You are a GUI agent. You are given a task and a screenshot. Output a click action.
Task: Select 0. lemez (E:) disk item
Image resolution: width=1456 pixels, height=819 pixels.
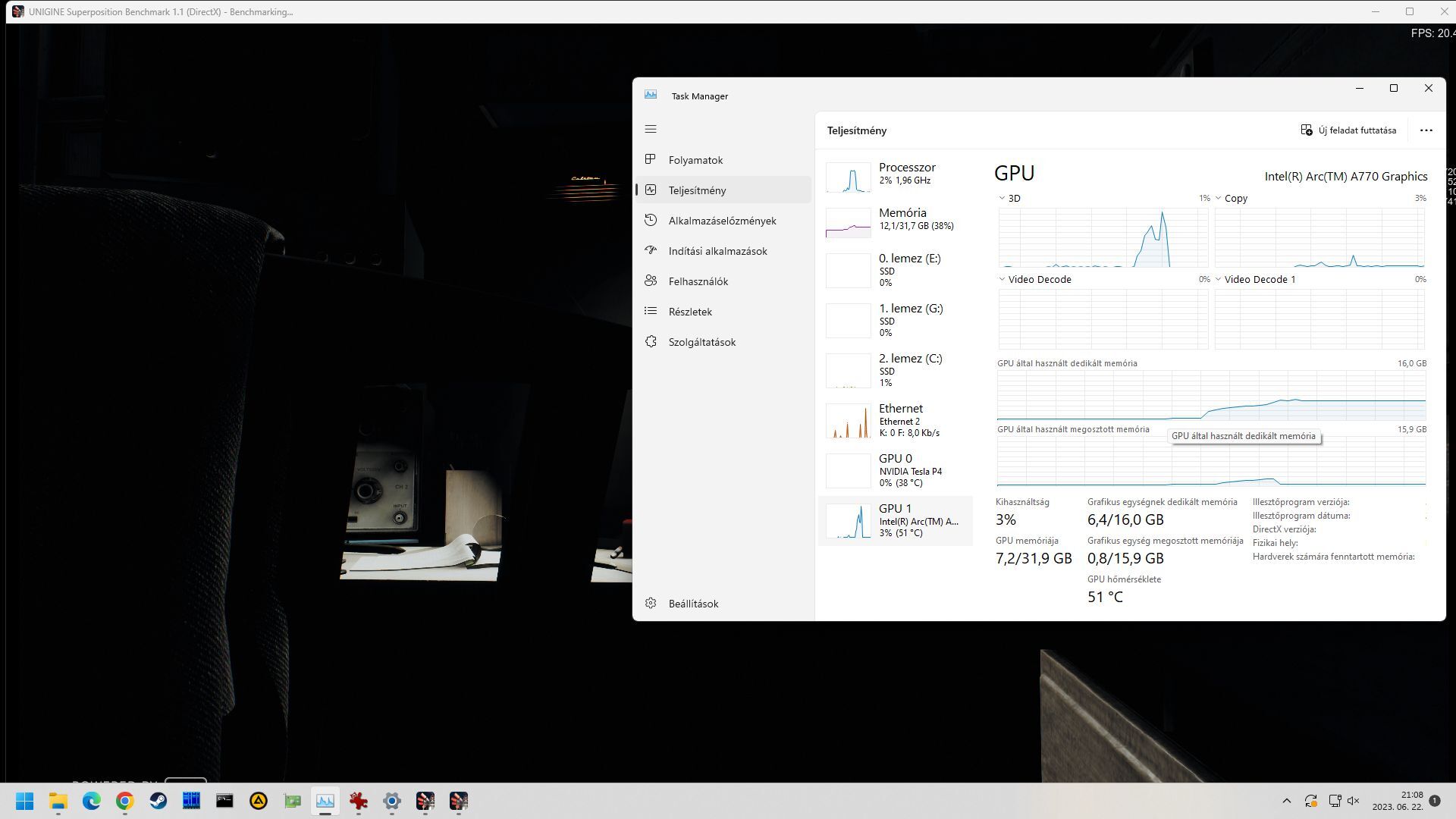[x=895, y=270]
